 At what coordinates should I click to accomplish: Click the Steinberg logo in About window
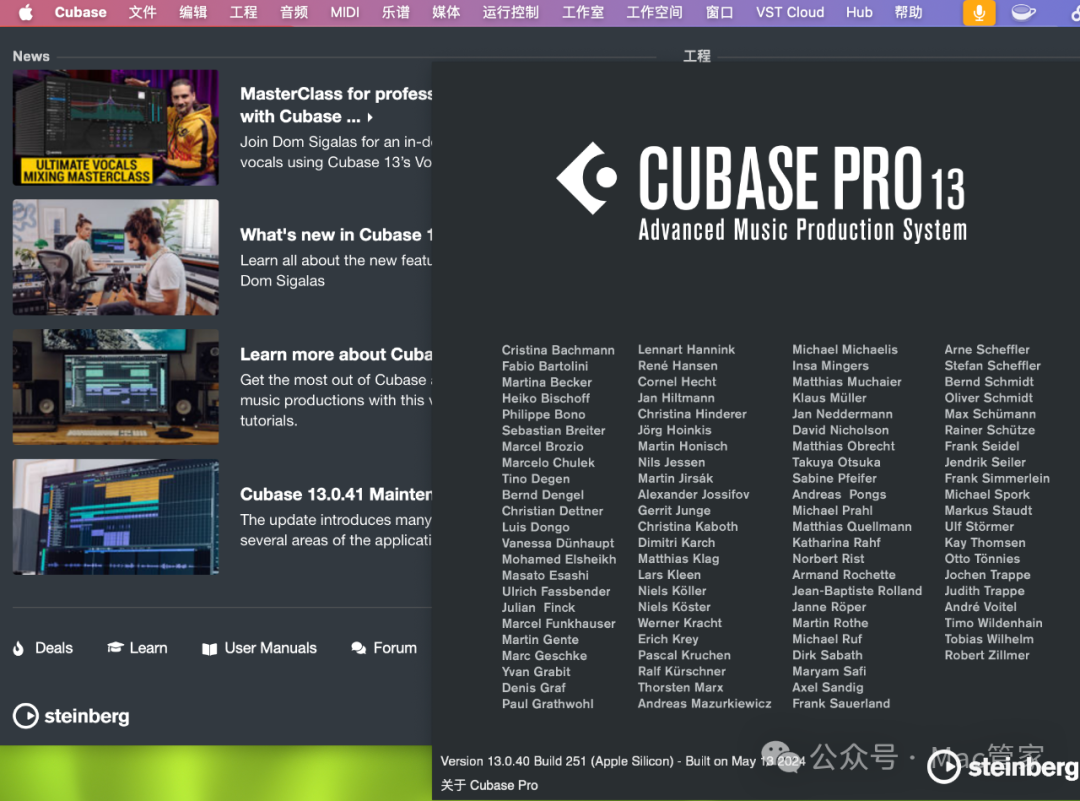click(x=1003, y=767)
